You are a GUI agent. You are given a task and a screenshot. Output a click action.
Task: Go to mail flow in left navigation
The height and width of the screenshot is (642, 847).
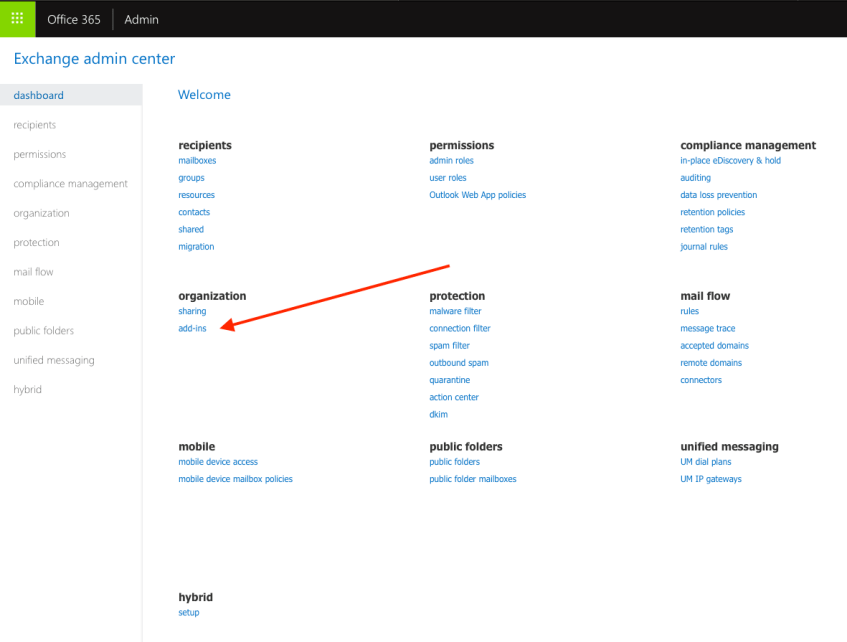tap(33, 272)
